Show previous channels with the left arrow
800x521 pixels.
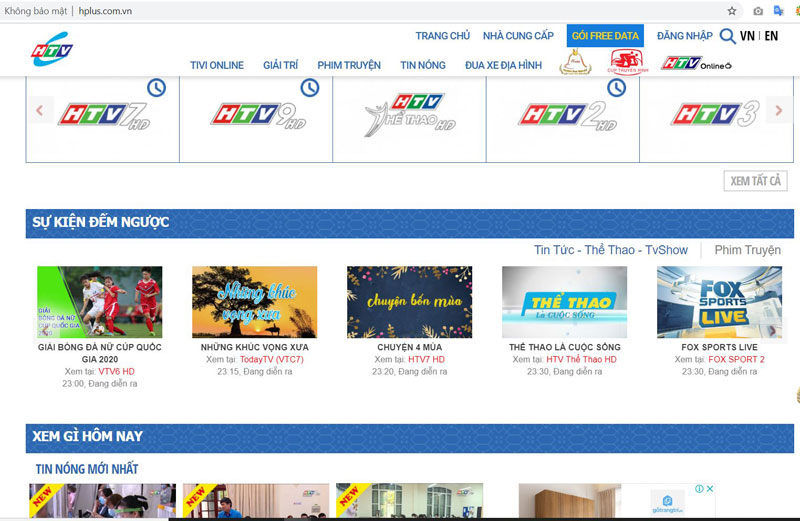pyautogui.click(x=40, y=110)
